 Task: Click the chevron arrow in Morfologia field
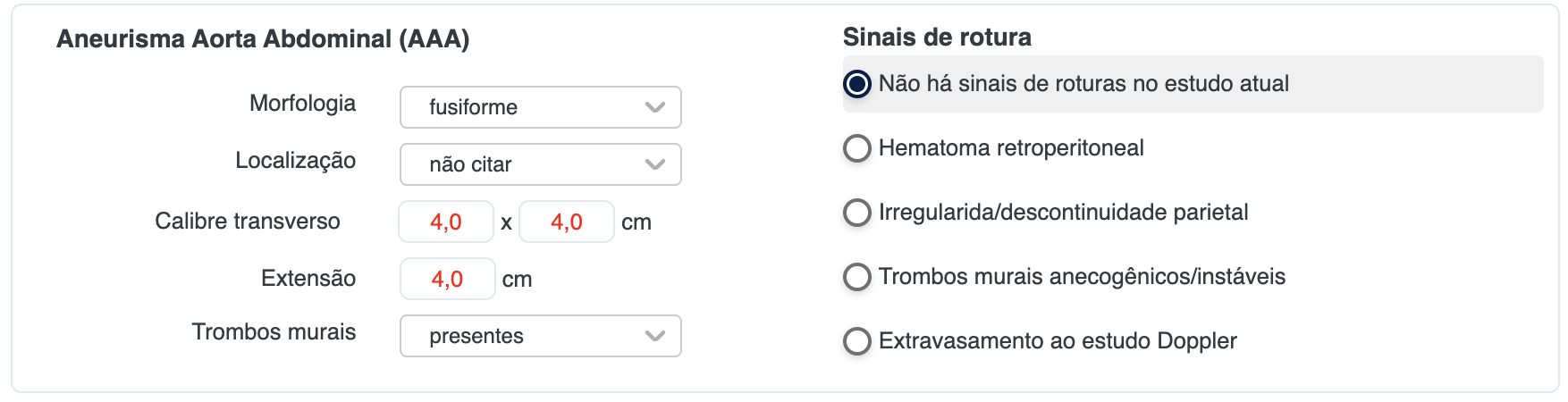click(655, 107)
